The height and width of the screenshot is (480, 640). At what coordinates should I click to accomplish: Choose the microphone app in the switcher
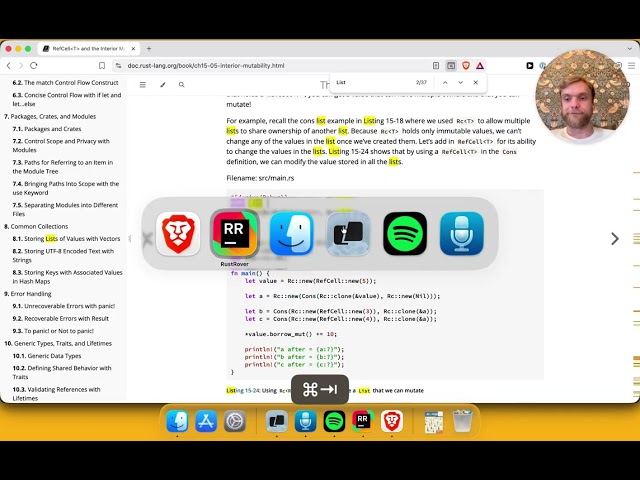[x=462, y=234]
